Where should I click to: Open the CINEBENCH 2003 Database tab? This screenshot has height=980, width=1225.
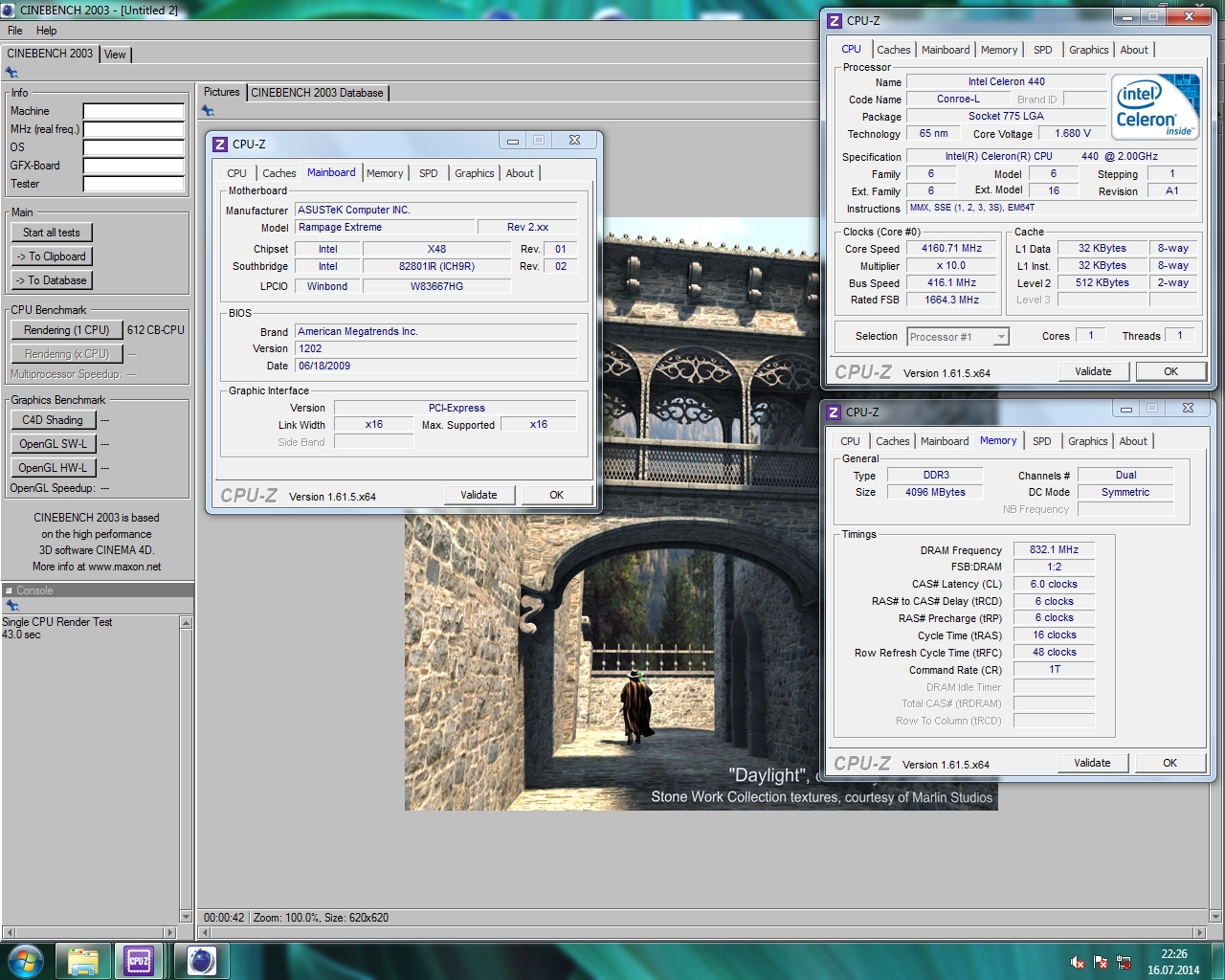[317, 93]
